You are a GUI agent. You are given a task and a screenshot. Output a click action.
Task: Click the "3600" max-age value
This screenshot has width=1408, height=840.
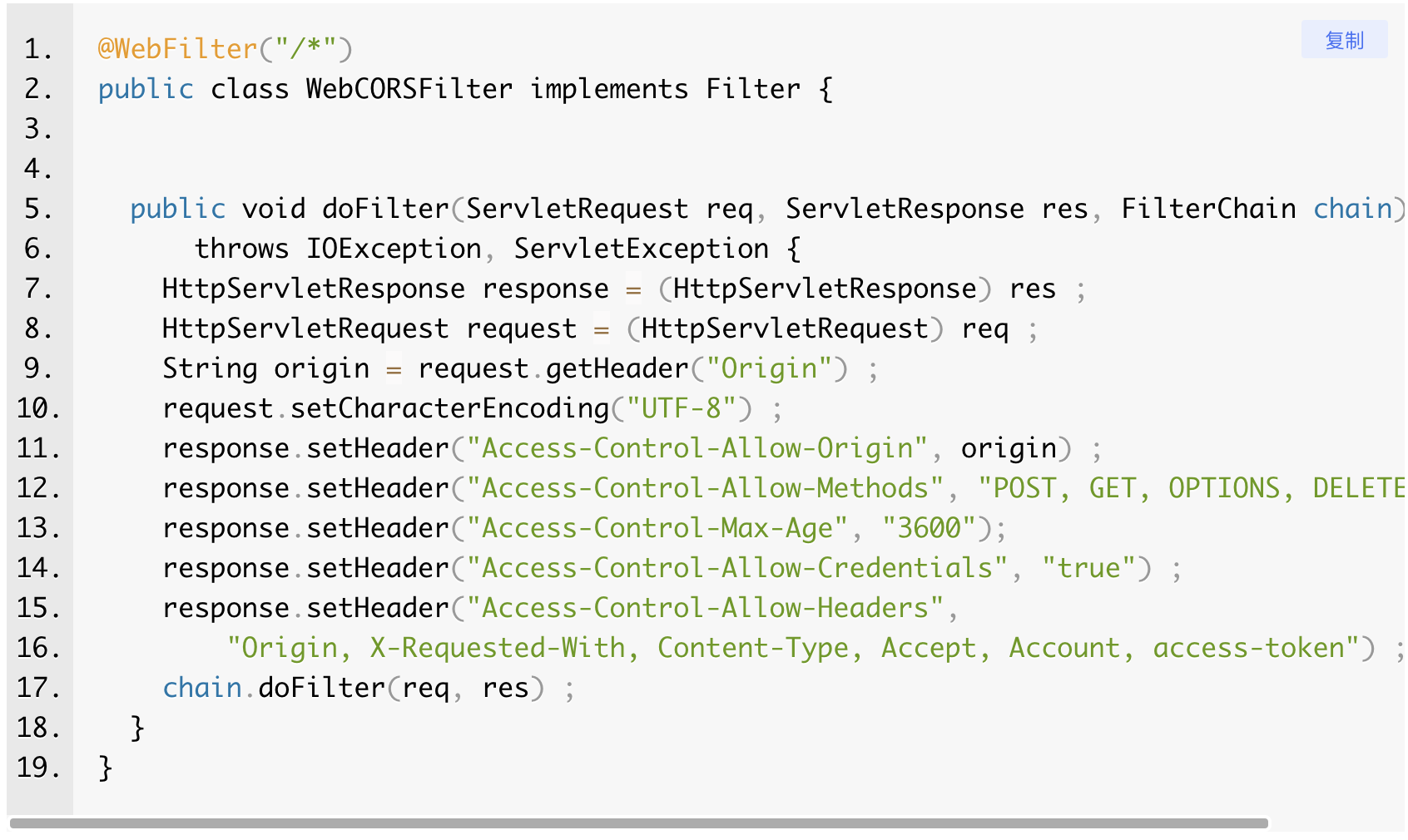928,528
